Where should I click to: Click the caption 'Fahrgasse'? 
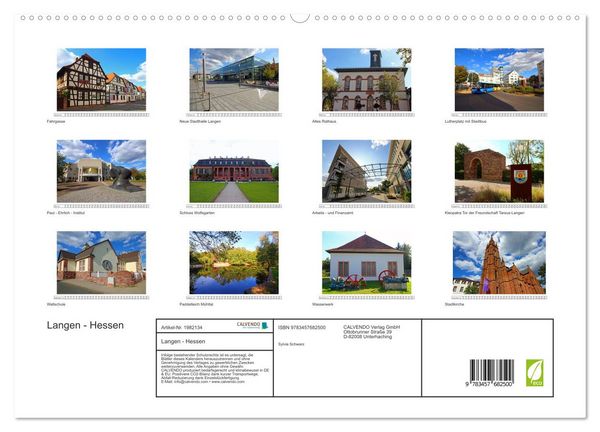[56, 121]
